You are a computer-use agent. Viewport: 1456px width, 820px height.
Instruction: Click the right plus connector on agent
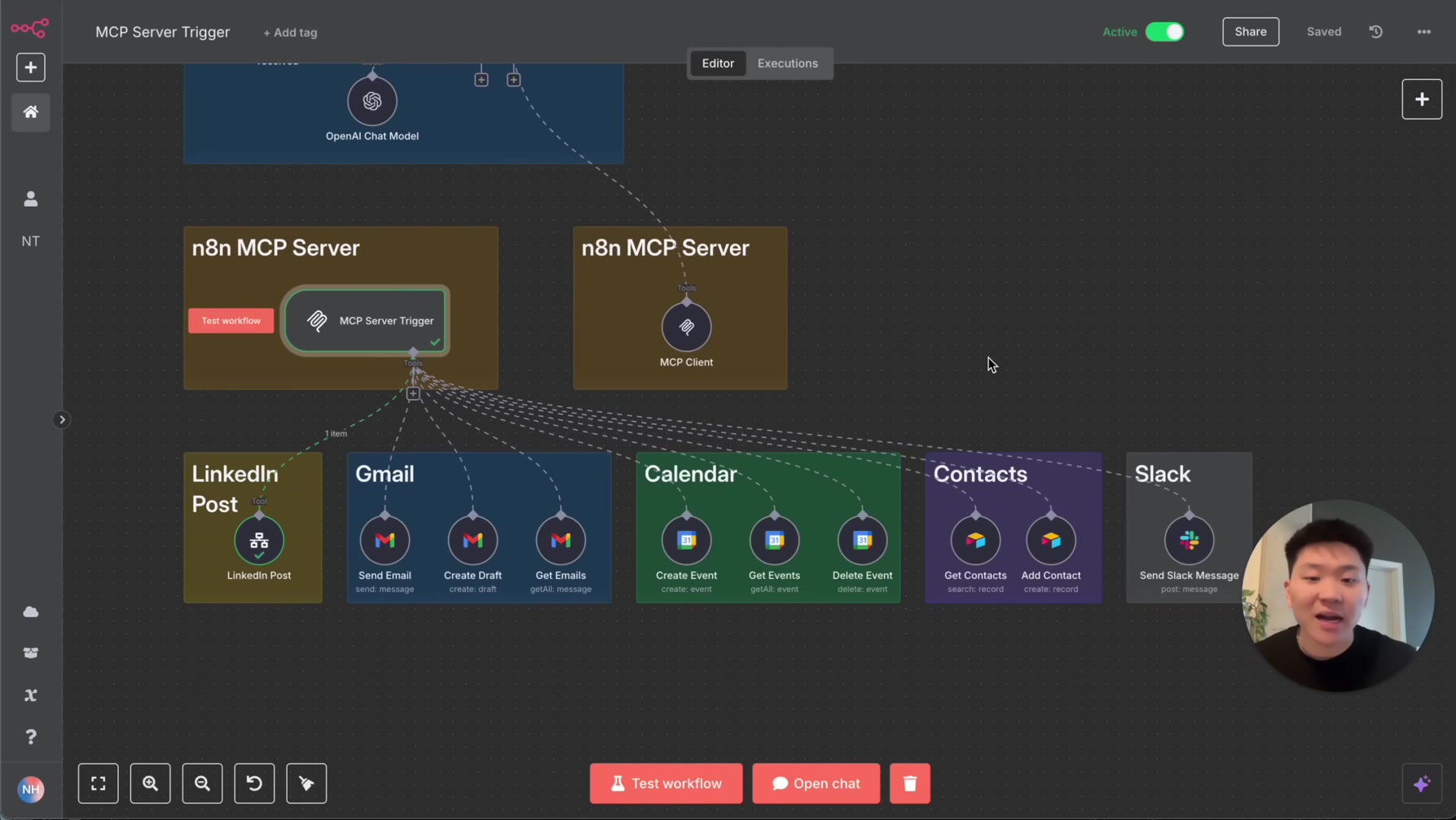[x=513, y=80]
